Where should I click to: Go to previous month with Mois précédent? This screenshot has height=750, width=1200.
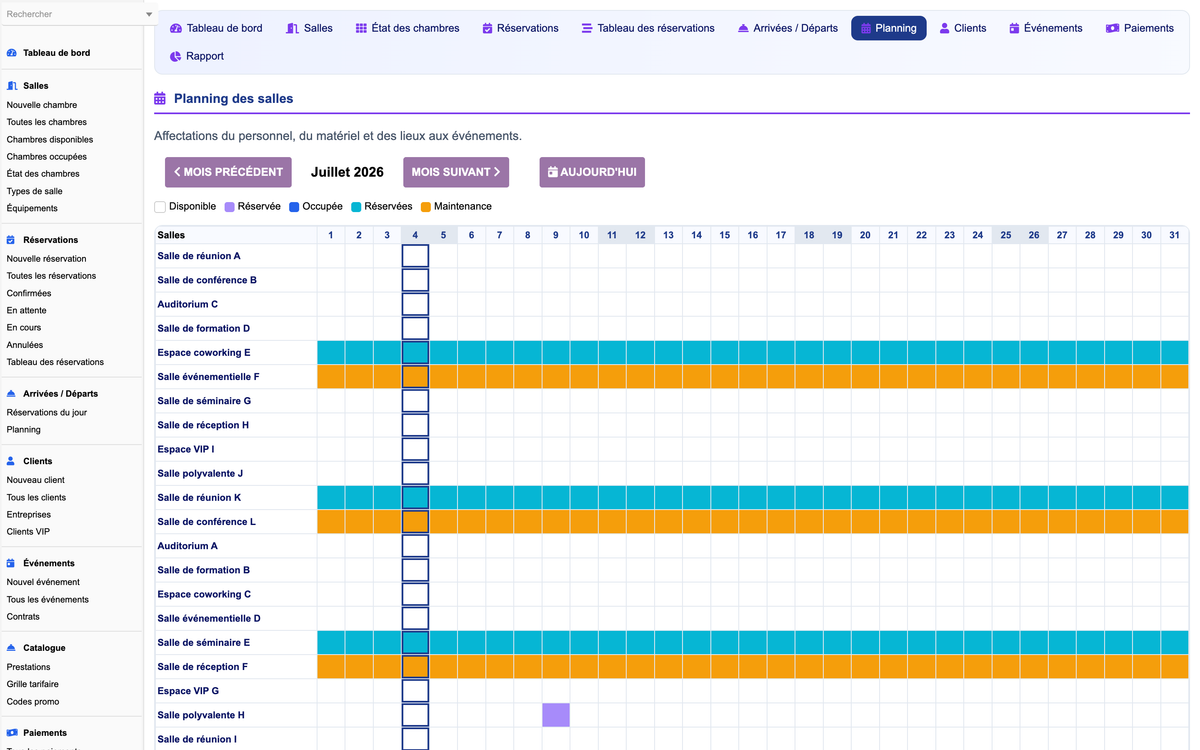pyautogui.click(x=228, y=172)
